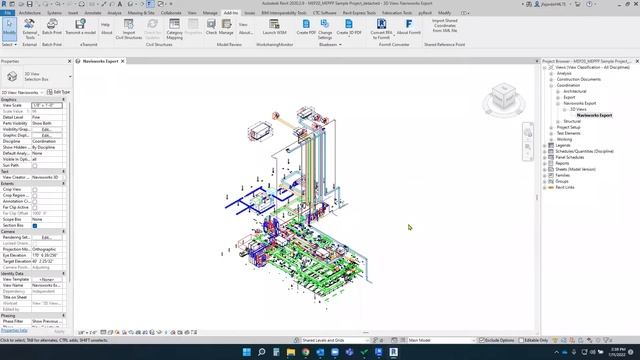Click the 3D View type thumbnail in Properties
This screenshot has height=360, width=640.
[x=12, y=76]
